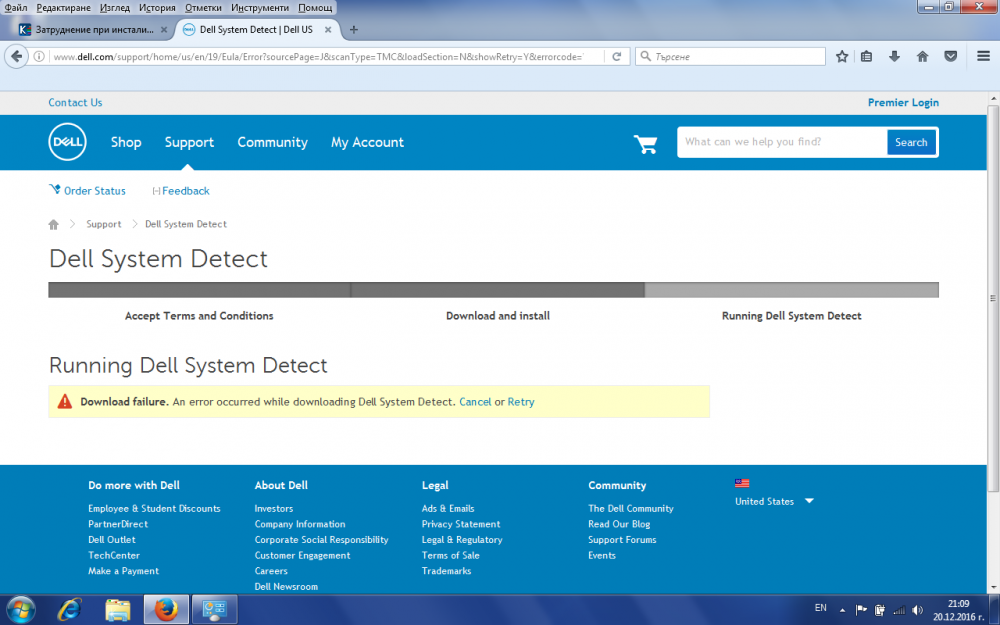Click the Premier Login link
1000x625 pixels.
(x=903, y=103)
